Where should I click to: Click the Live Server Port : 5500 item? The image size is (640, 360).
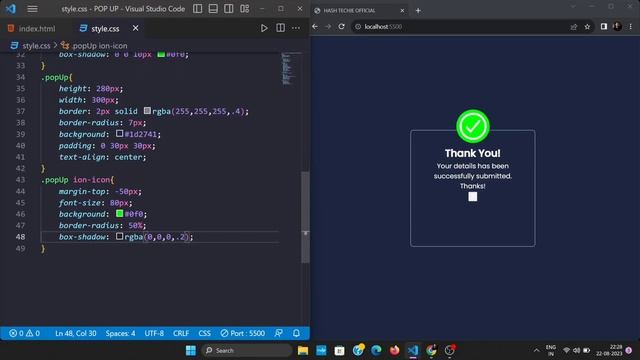pos(242,333)
